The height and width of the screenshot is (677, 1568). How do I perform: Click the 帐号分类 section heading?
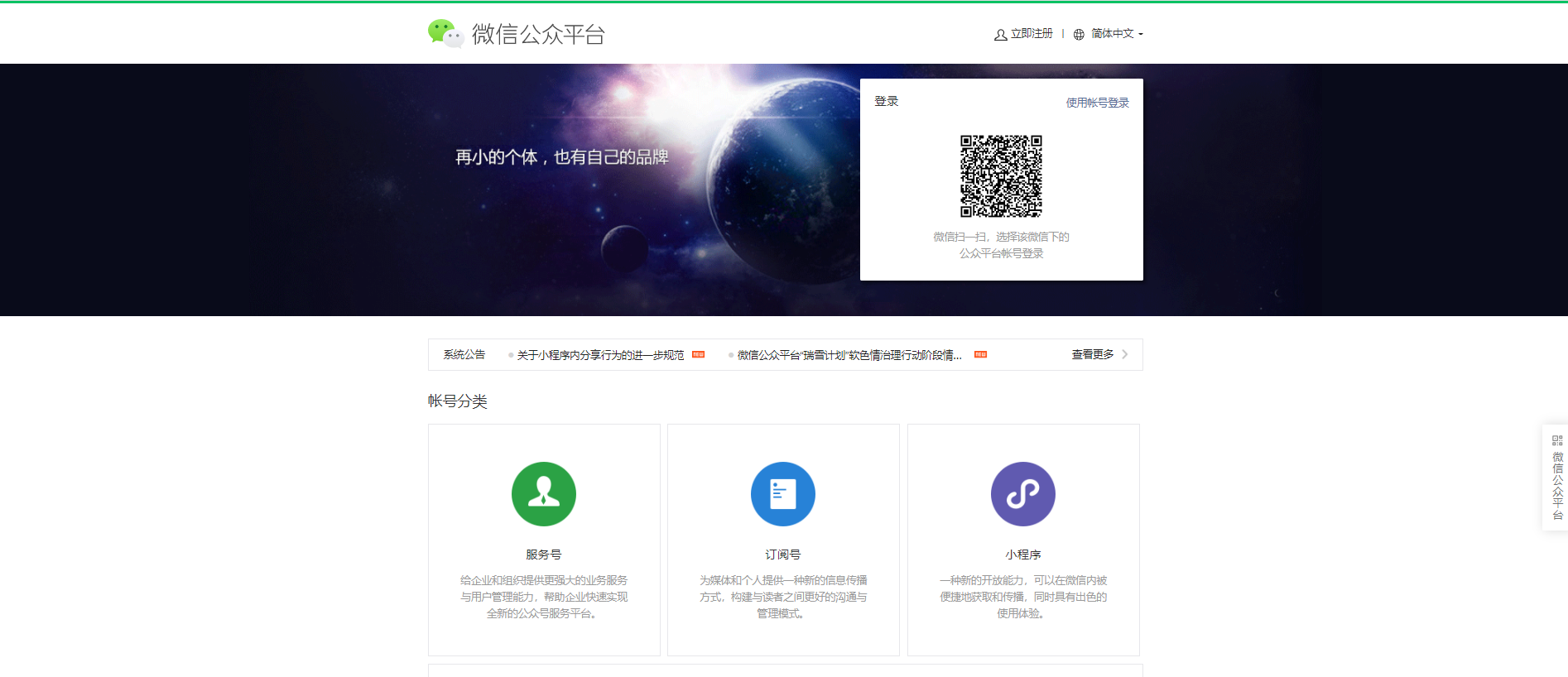pyautogui.click(x=458, y=401)
